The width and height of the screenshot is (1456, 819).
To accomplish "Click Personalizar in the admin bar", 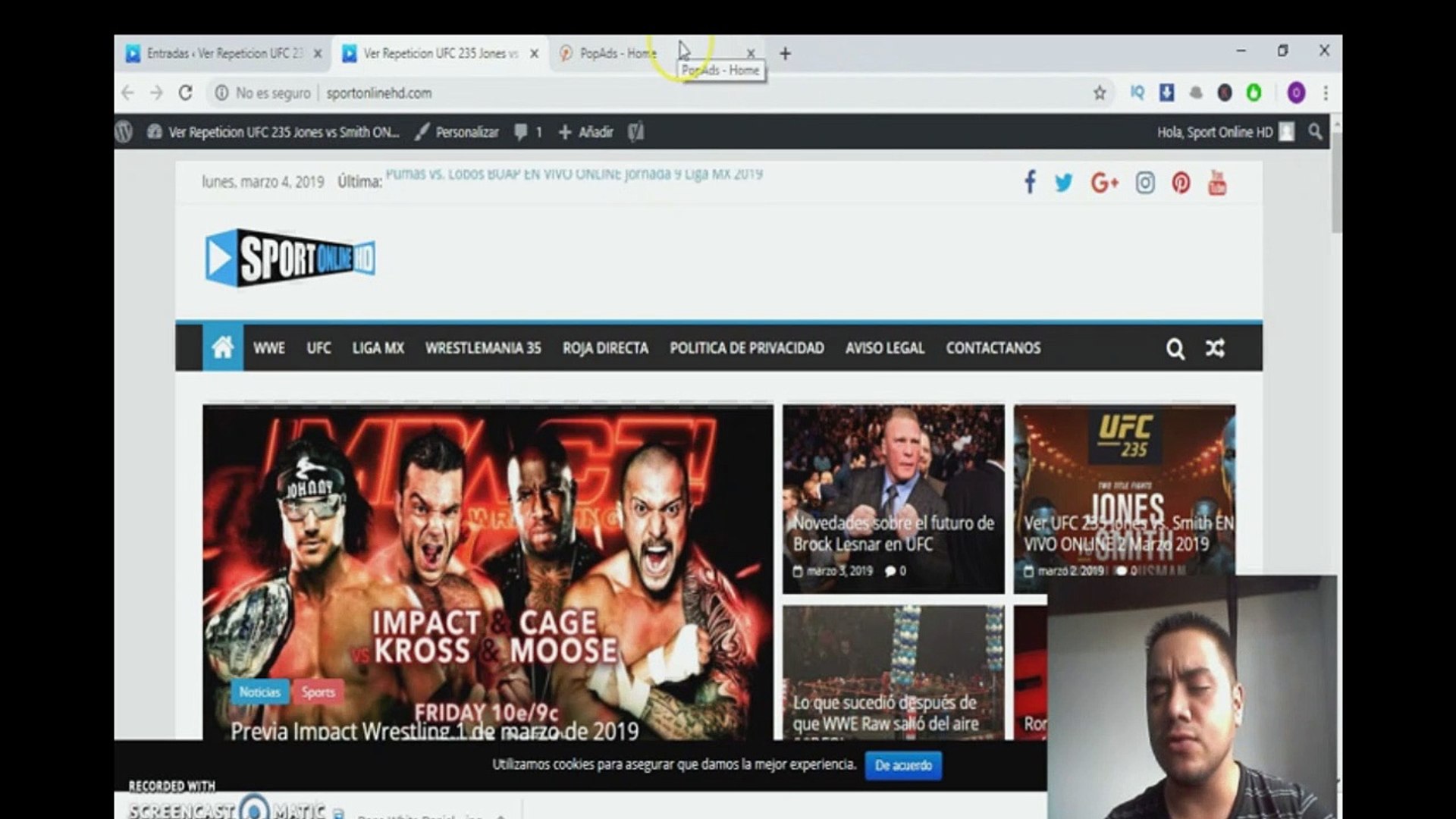I will click(457, 132).
